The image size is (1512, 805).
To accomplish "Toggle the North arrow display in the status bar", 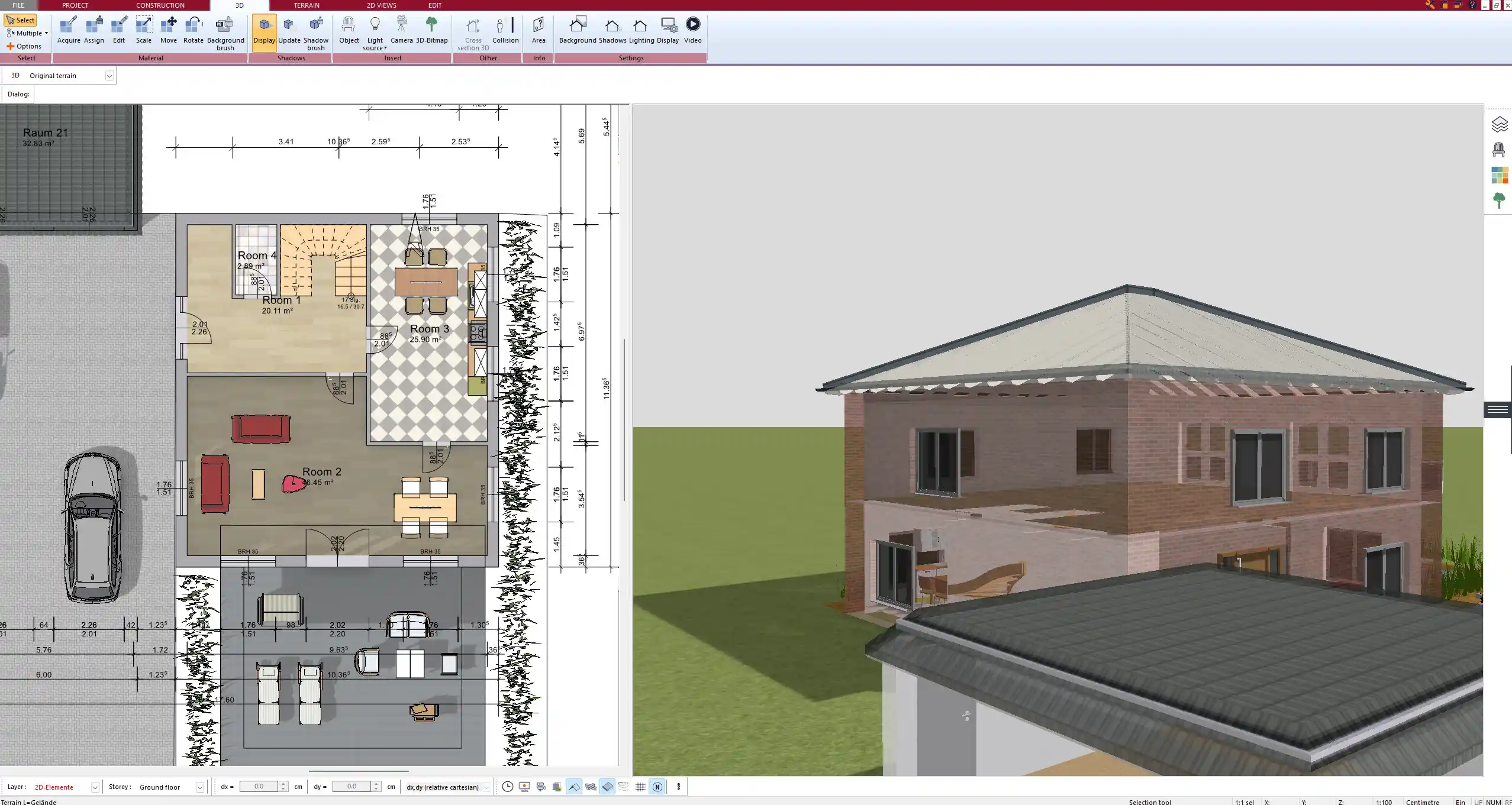I will pyautogui.click(x=657, y=787).
